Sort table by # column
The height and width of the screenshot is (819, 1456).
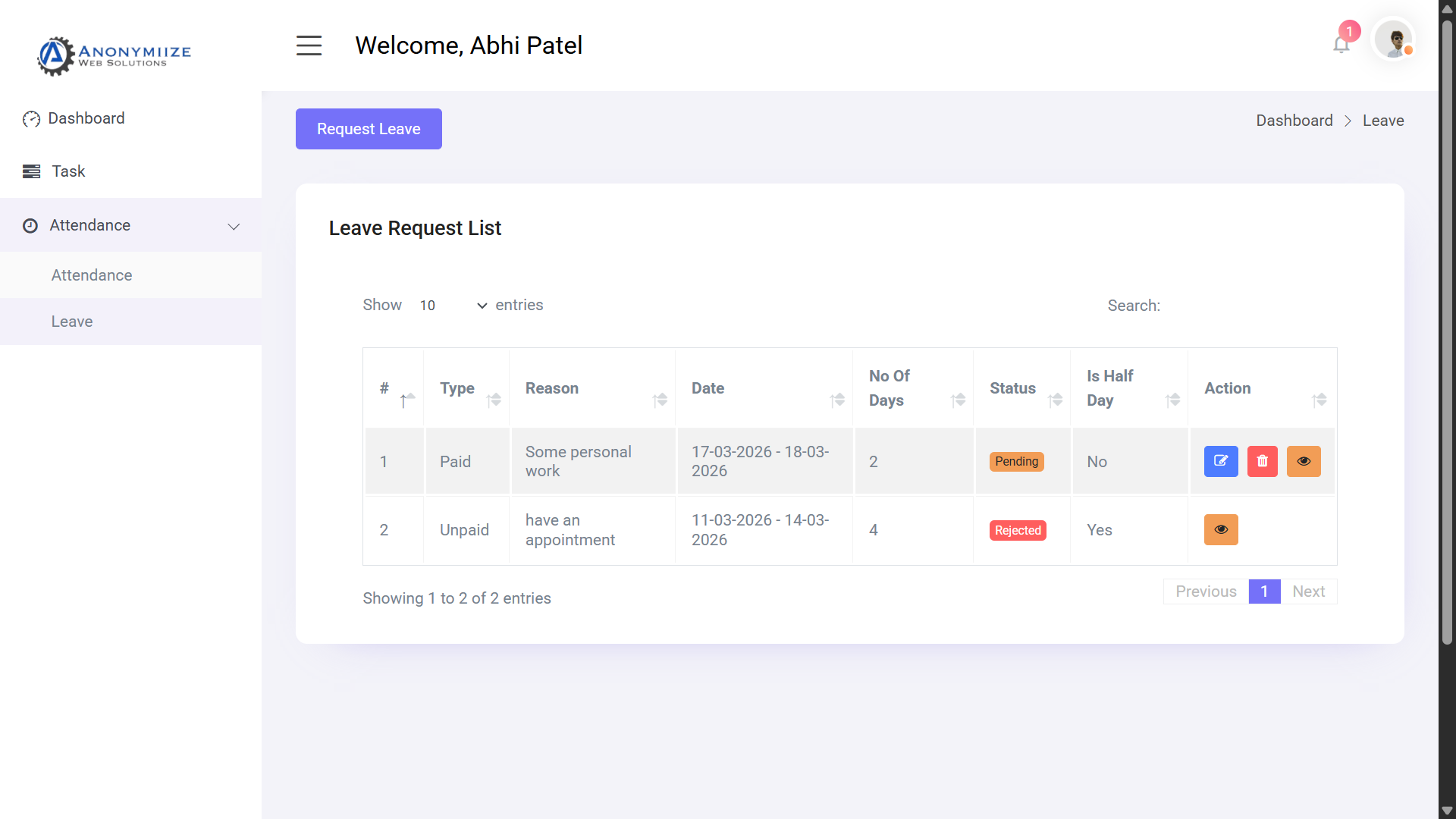(394, 388)
